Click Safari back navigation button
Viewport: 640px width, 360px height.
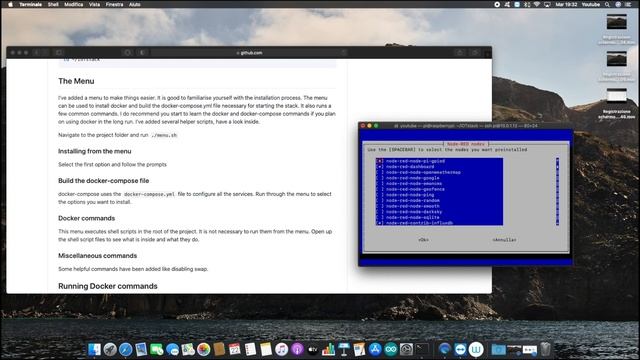pos(37,53)
